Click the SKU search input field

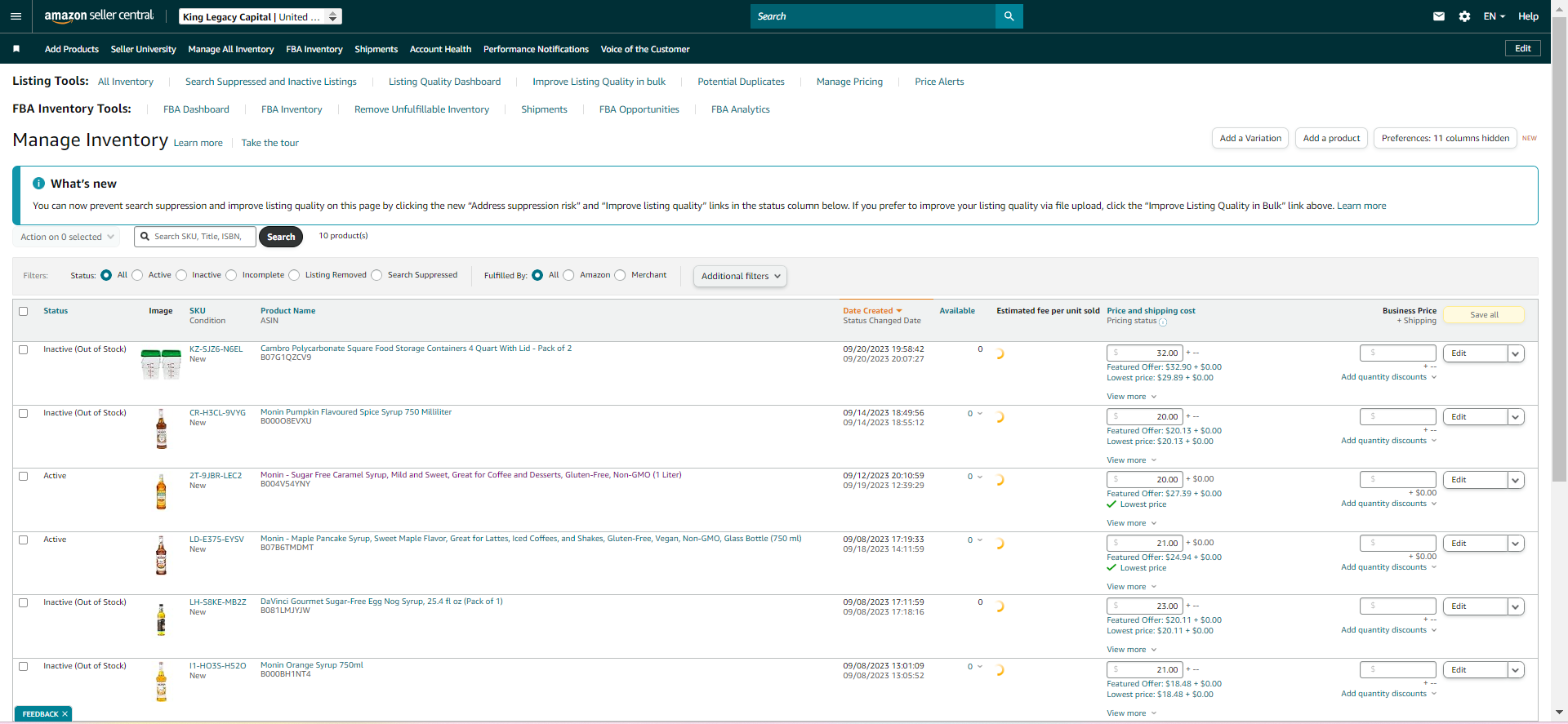[x=195, y=237]
